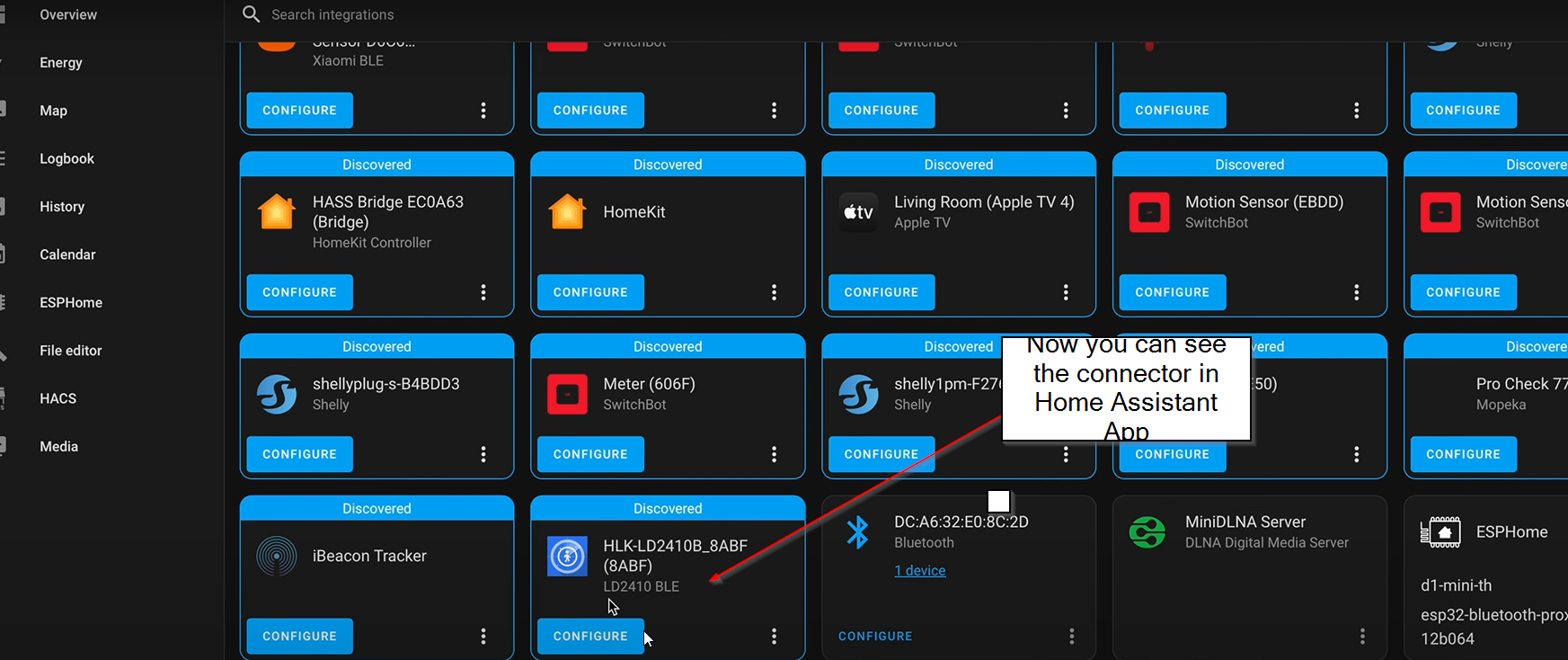Open Media in sidebar
This screenshot has width=1568, height=660.
pos(59,446)
